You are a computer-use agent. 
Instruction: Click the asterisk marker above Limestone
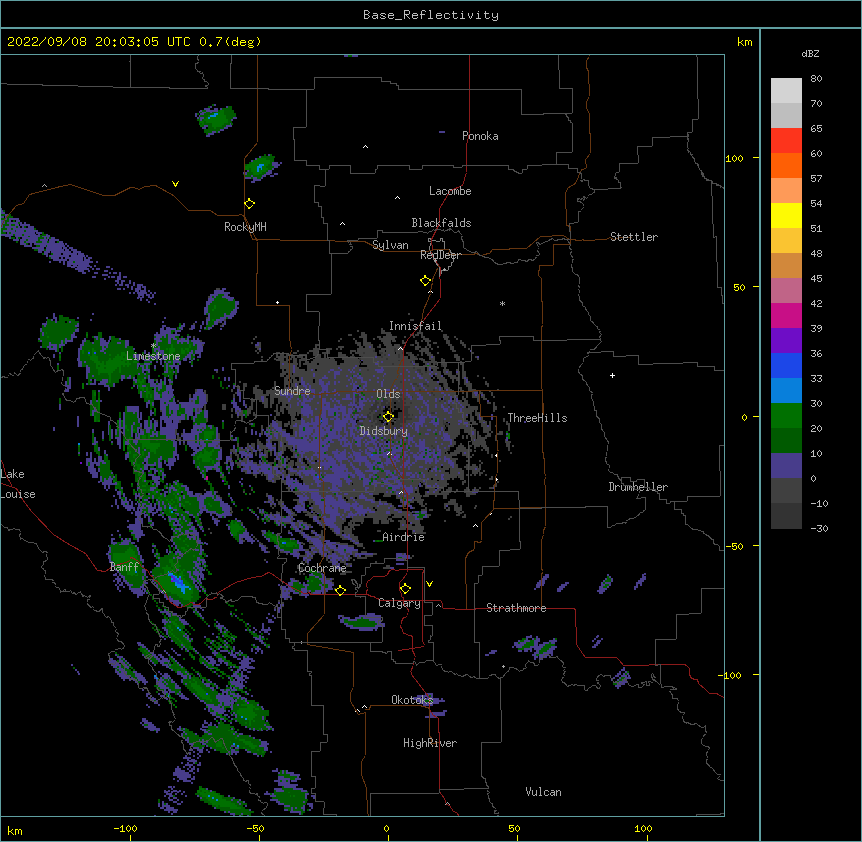[154, 346]
